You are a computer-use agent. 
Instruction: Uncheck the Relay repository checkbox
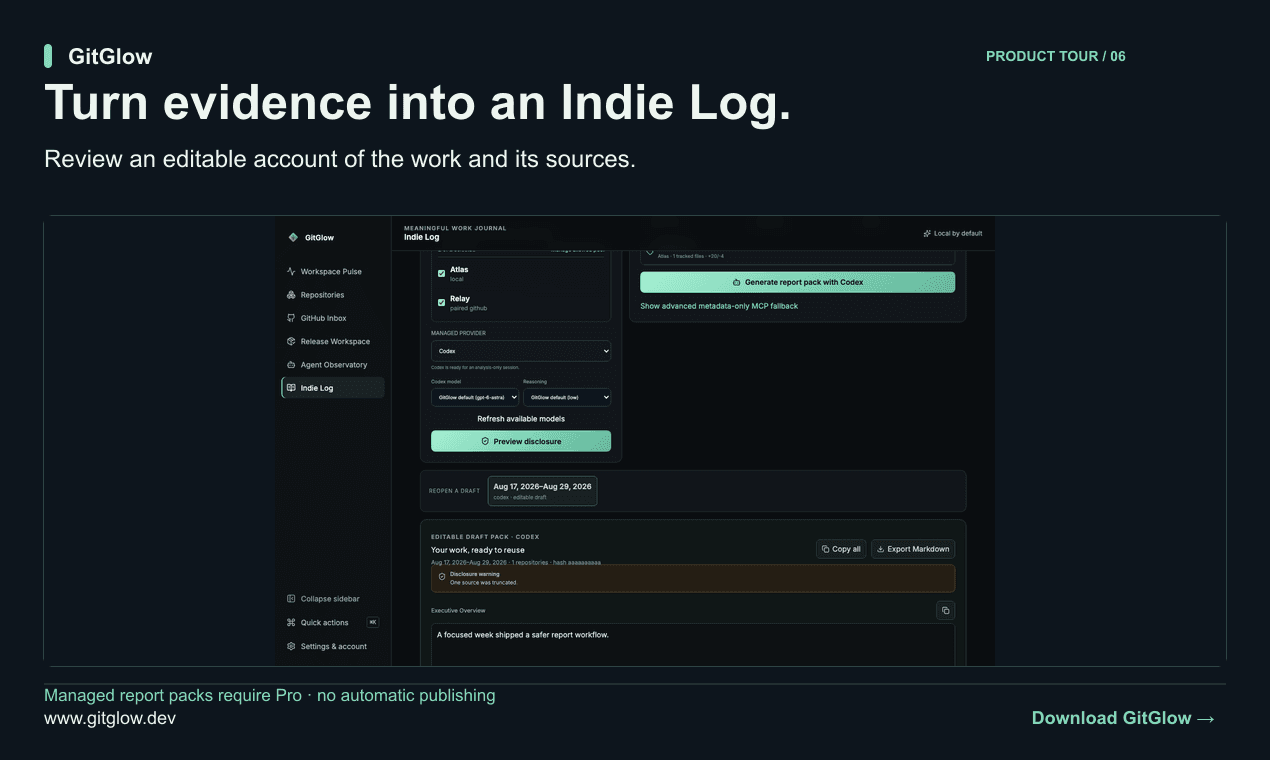(442, 302)
